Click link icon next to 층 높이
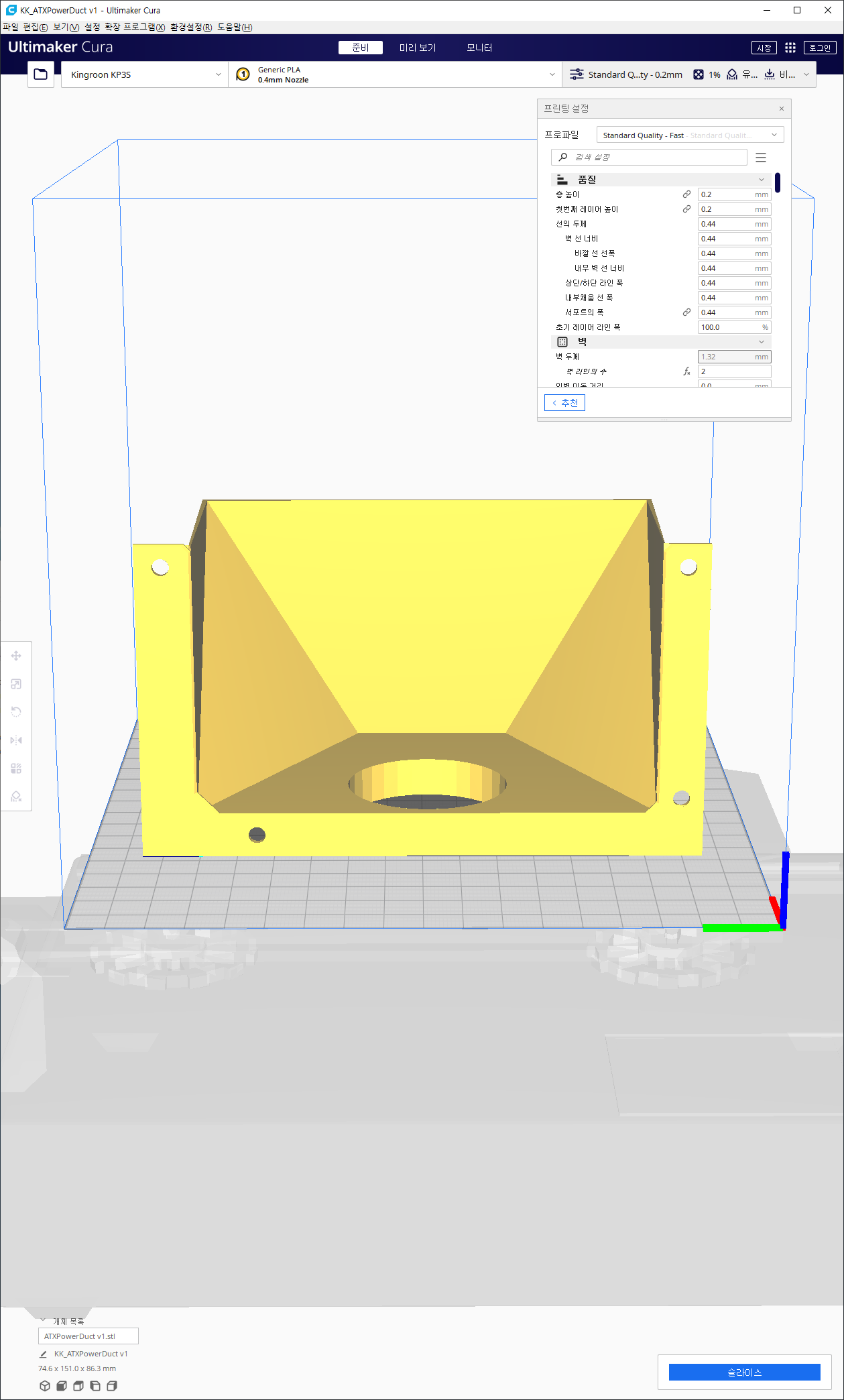 pos(686,194)
